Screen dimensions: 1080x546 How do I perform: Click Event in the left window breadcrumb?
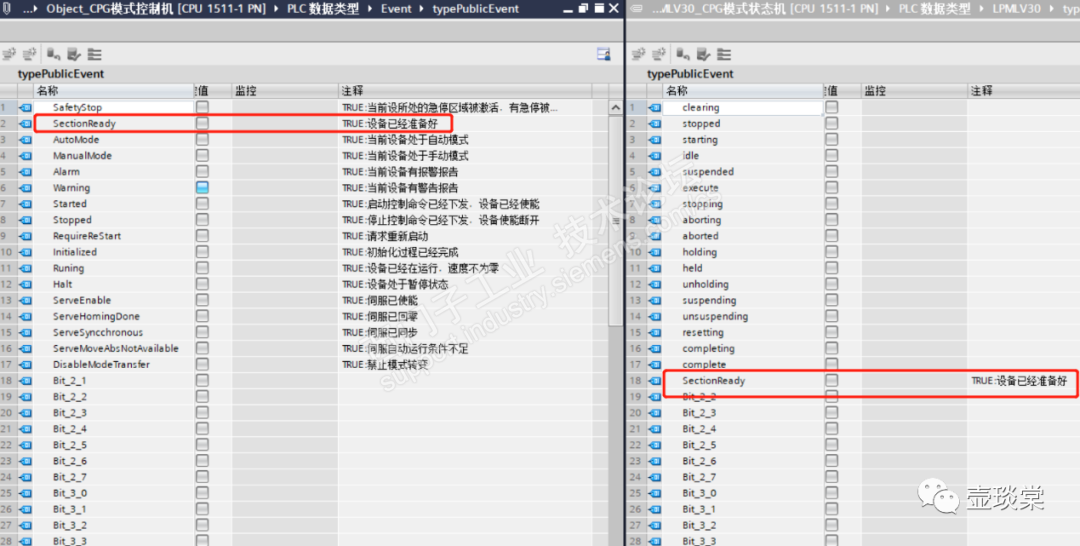[x=396, y=9]
